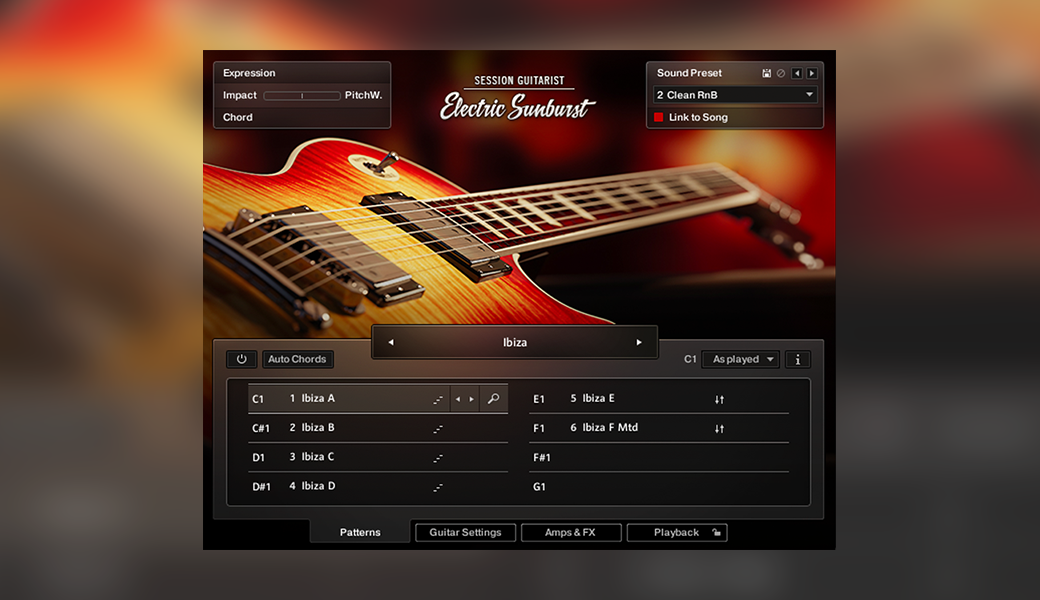Open the info 'i' button

tap(797, 359)
